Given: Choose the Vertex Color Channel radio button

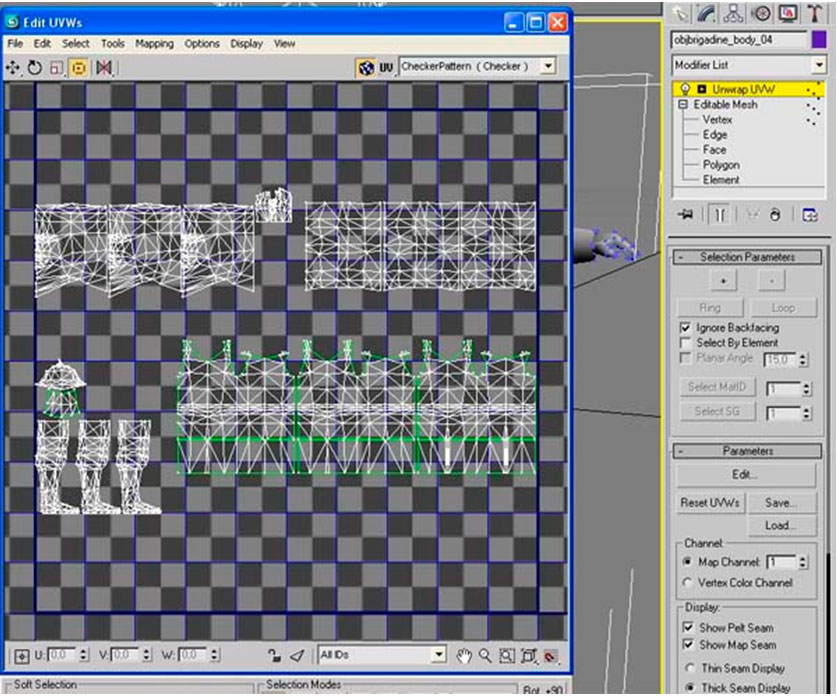Looking at the screenshot, I should point(686,583).
